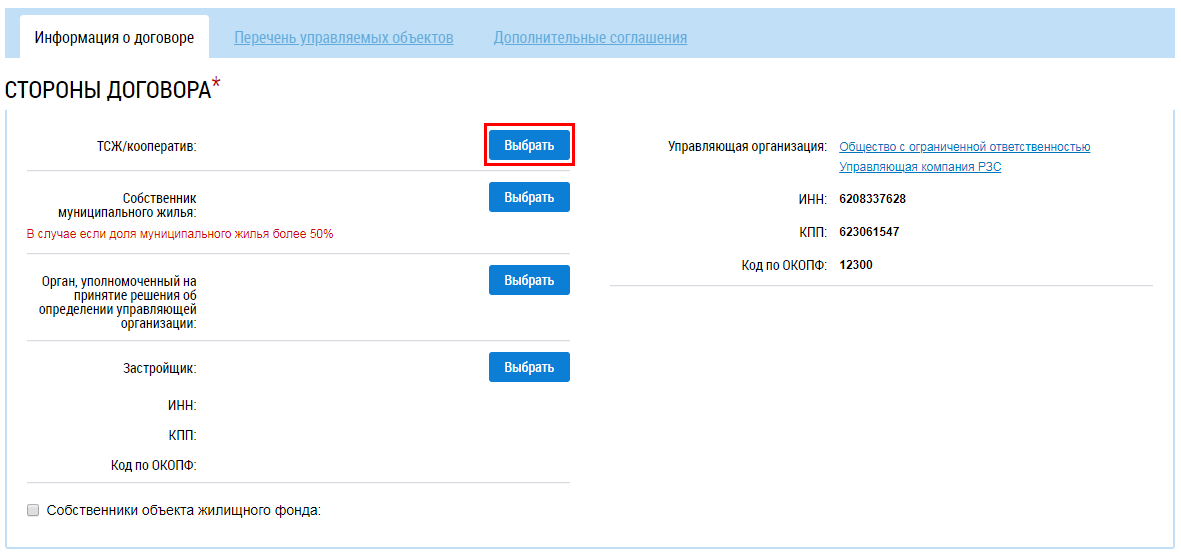This screenshot has width=1181, height=555.
Task: Open the Общество с ограниченной ответственностью link
Action: point(965,147)
